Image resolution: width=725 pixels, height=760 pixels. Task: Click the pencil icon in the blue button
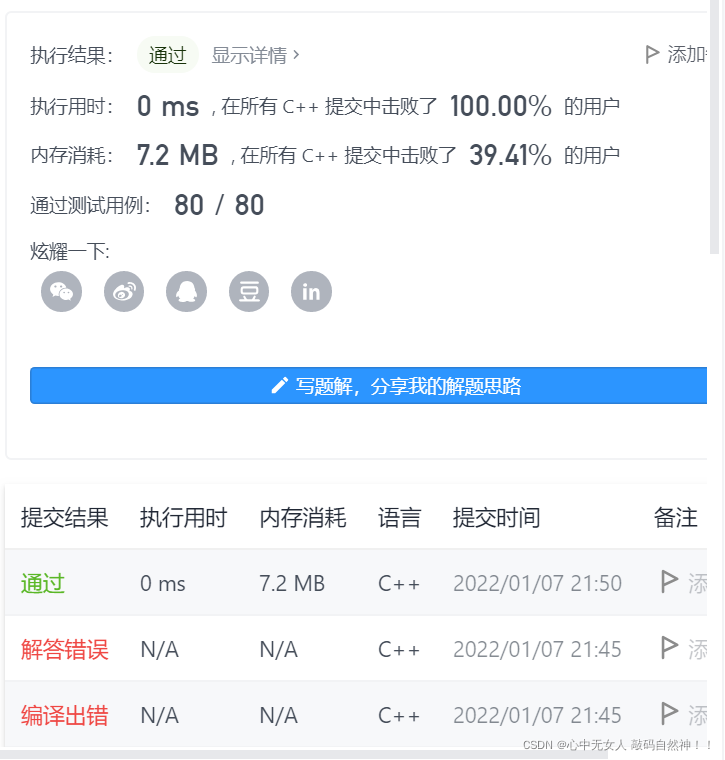(x=280, y=386)
